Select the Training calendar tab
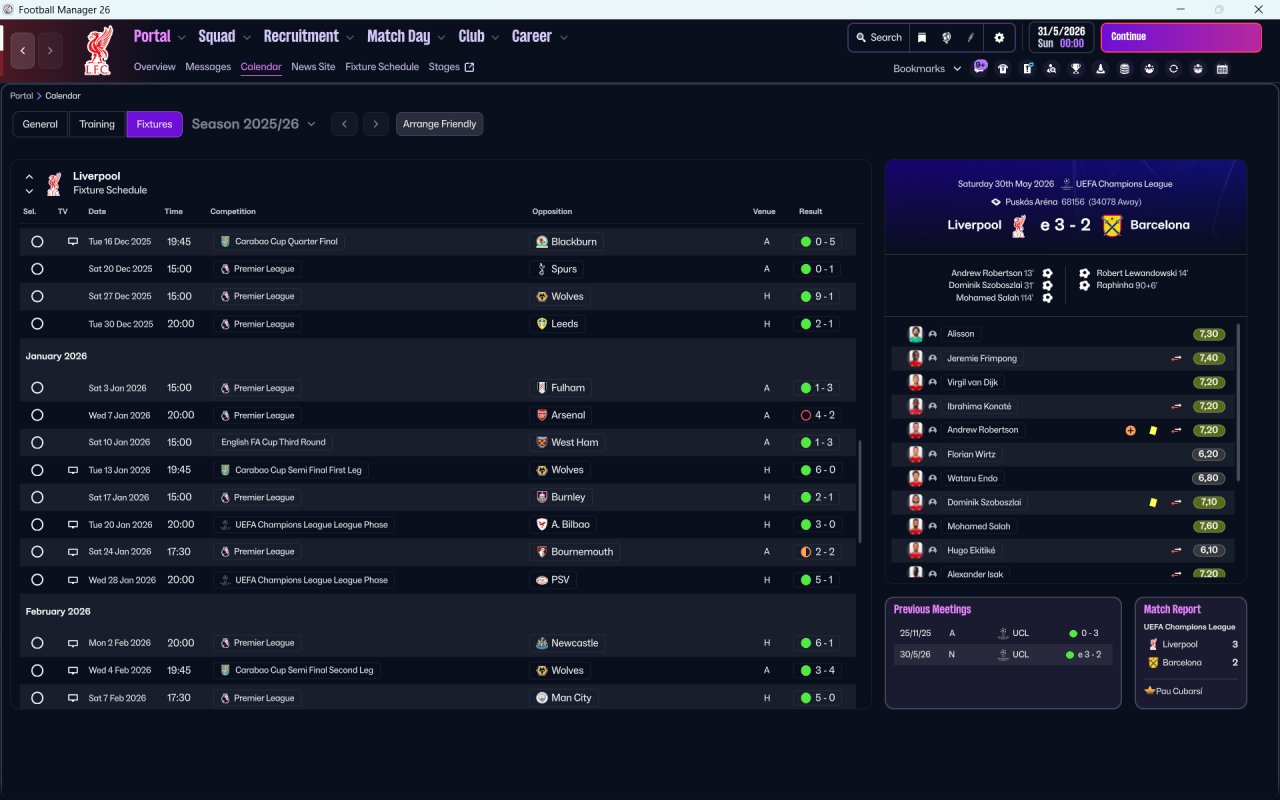The height and width of the screenshot is (800, 1280). pos(97,124)
